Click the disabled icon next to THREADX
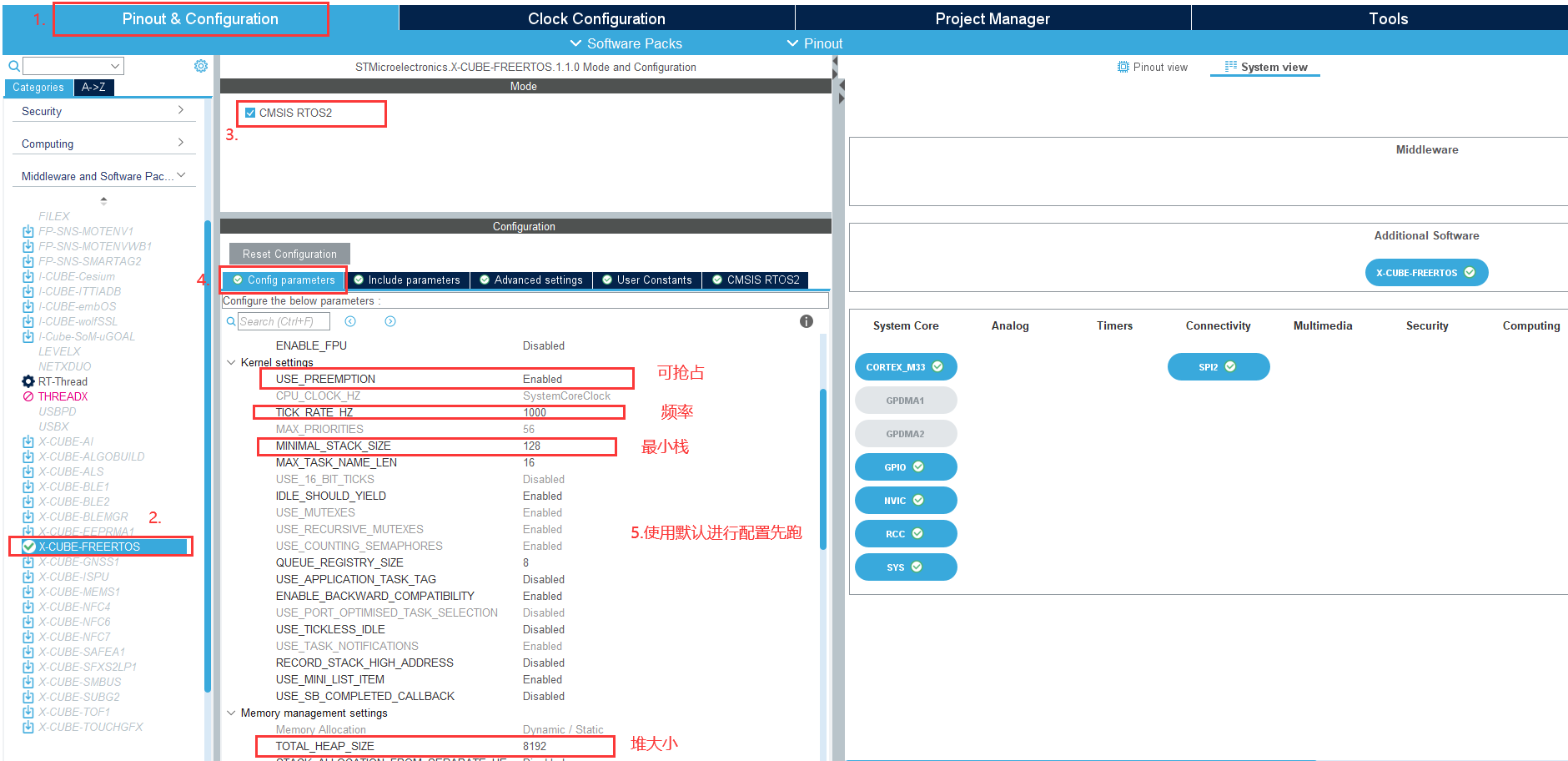 pyautogui.click(x=28, y=396)
